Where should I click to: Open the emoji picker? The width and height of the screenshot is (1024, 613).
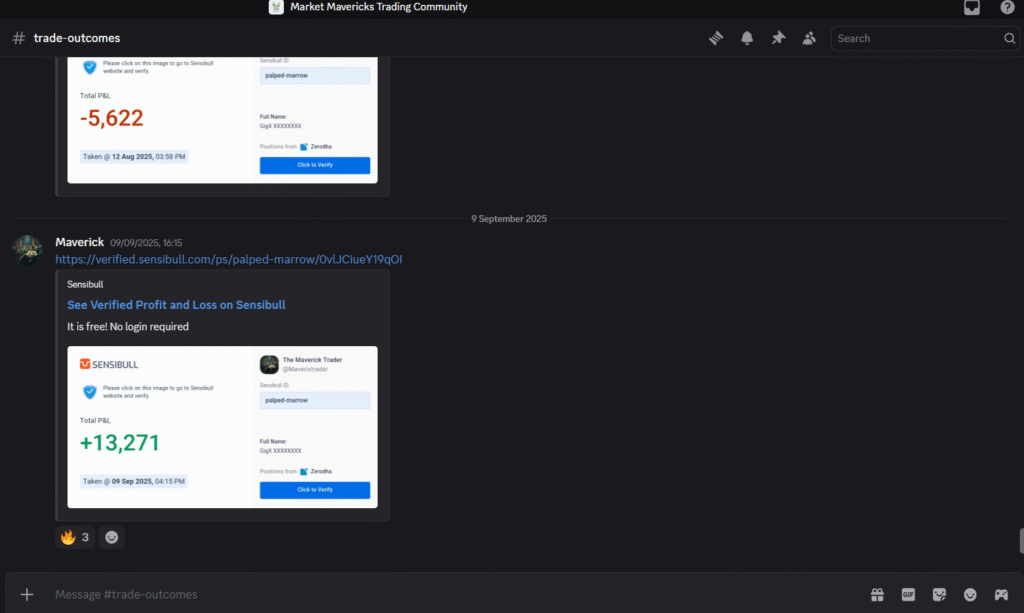(969, 594)
